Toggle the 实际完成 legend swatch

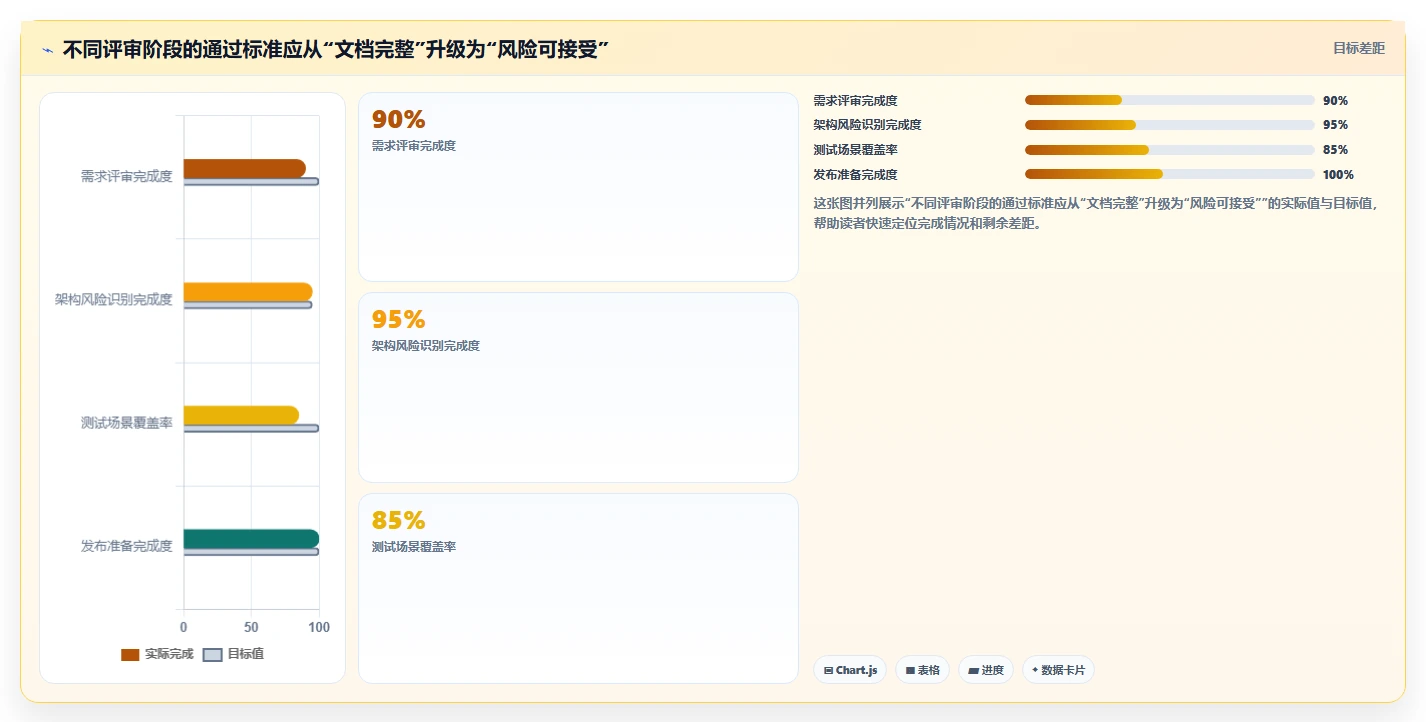(130, 654)
